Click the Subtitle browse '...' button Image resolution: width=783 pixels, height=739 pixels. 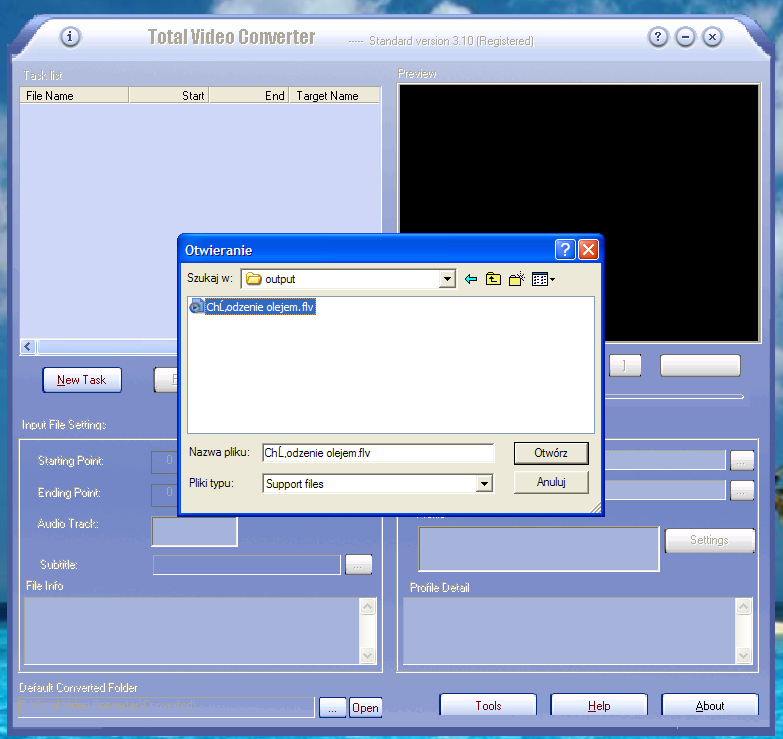click(x=359, y=565)
